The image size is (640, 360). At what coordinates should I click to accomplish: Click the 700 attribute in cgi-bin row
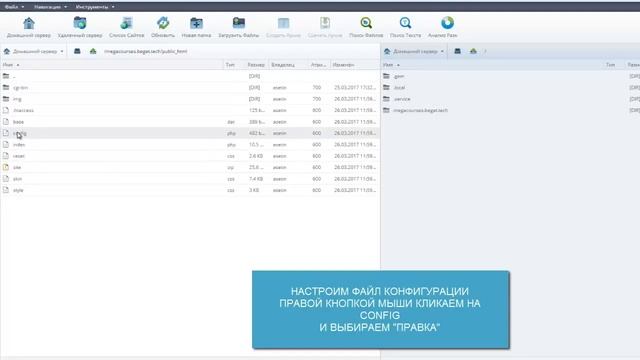click(317, 88)
